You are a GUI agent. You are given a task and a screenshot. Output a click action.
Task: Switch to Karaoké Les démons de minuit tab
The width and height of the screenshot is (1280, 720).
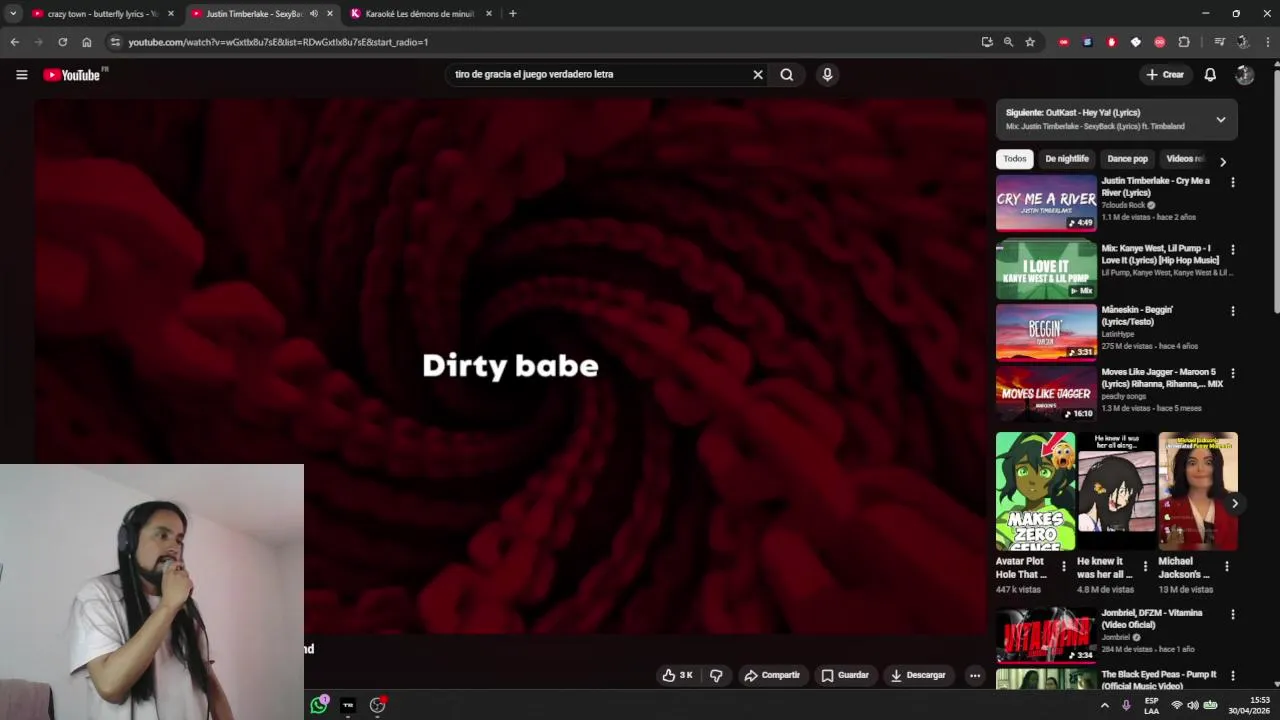(x=420, y=14)
